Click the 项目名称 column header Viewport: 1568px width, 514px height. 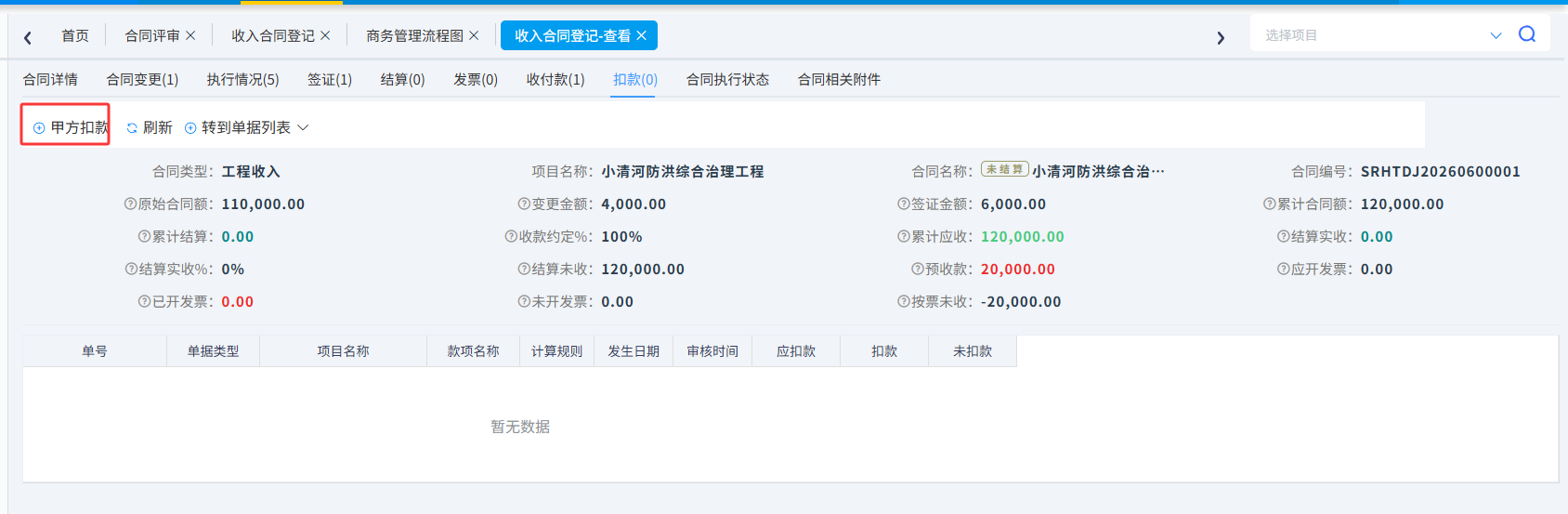point(344,351)
